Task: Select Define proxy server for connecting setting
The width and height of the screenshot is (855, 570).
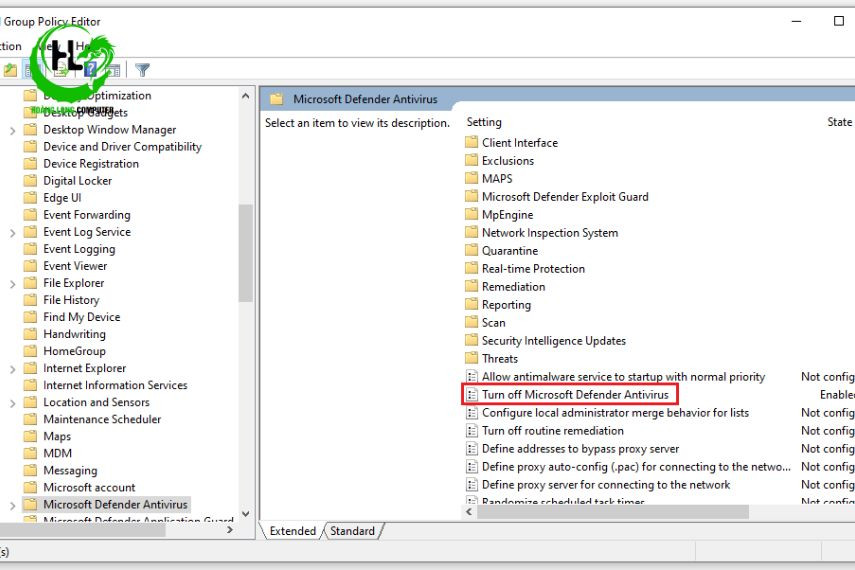Action: point(606,484)
